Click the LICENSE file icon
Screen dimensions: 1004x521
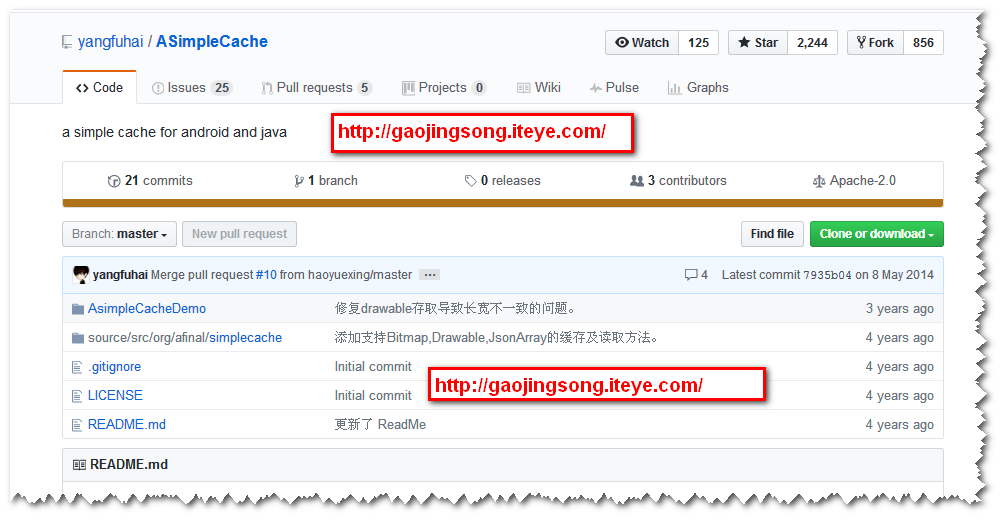(77, 396)
